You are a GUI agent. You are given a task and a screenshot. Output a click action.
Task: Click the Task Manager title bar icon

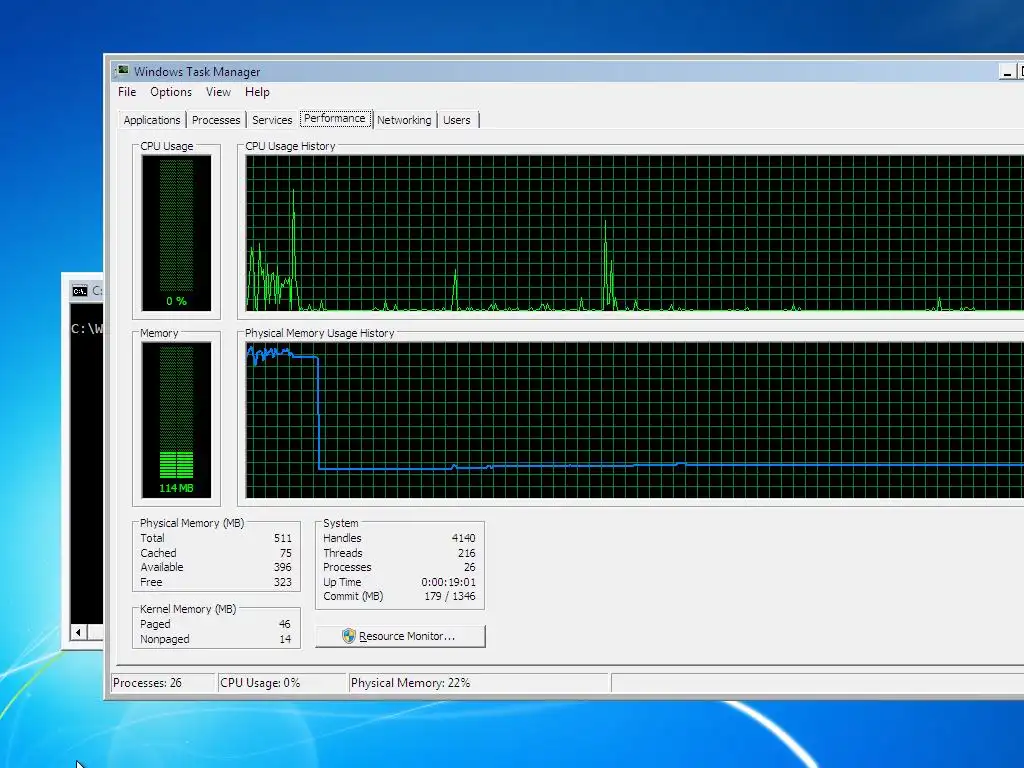click(121, 71)
